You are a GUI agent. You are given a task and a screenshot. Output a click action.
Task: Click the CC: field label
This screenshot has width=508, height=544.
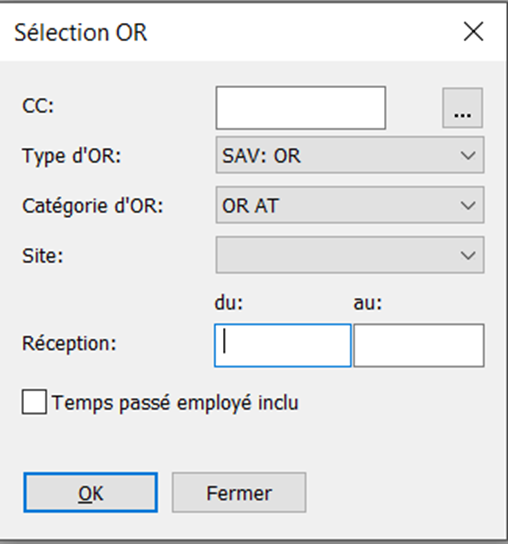click(x=38, y=105)
